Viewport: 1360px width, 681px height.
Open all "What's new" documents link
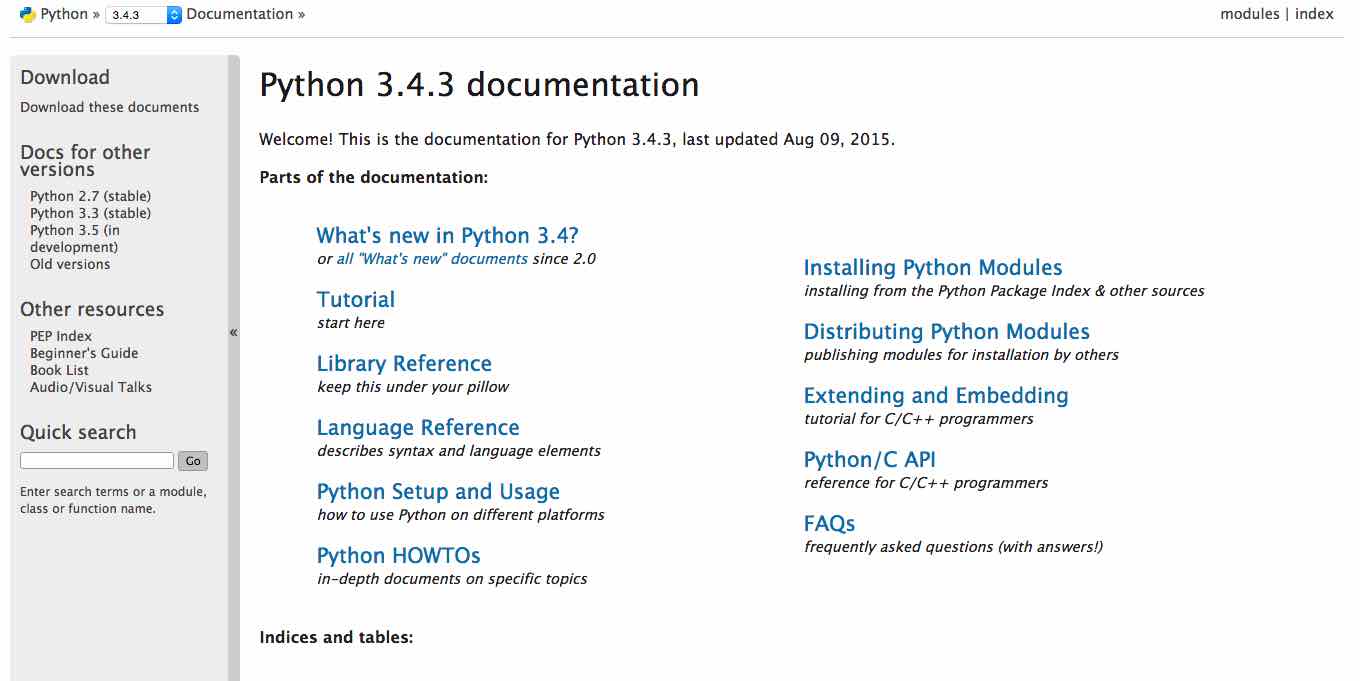point(432,259)
